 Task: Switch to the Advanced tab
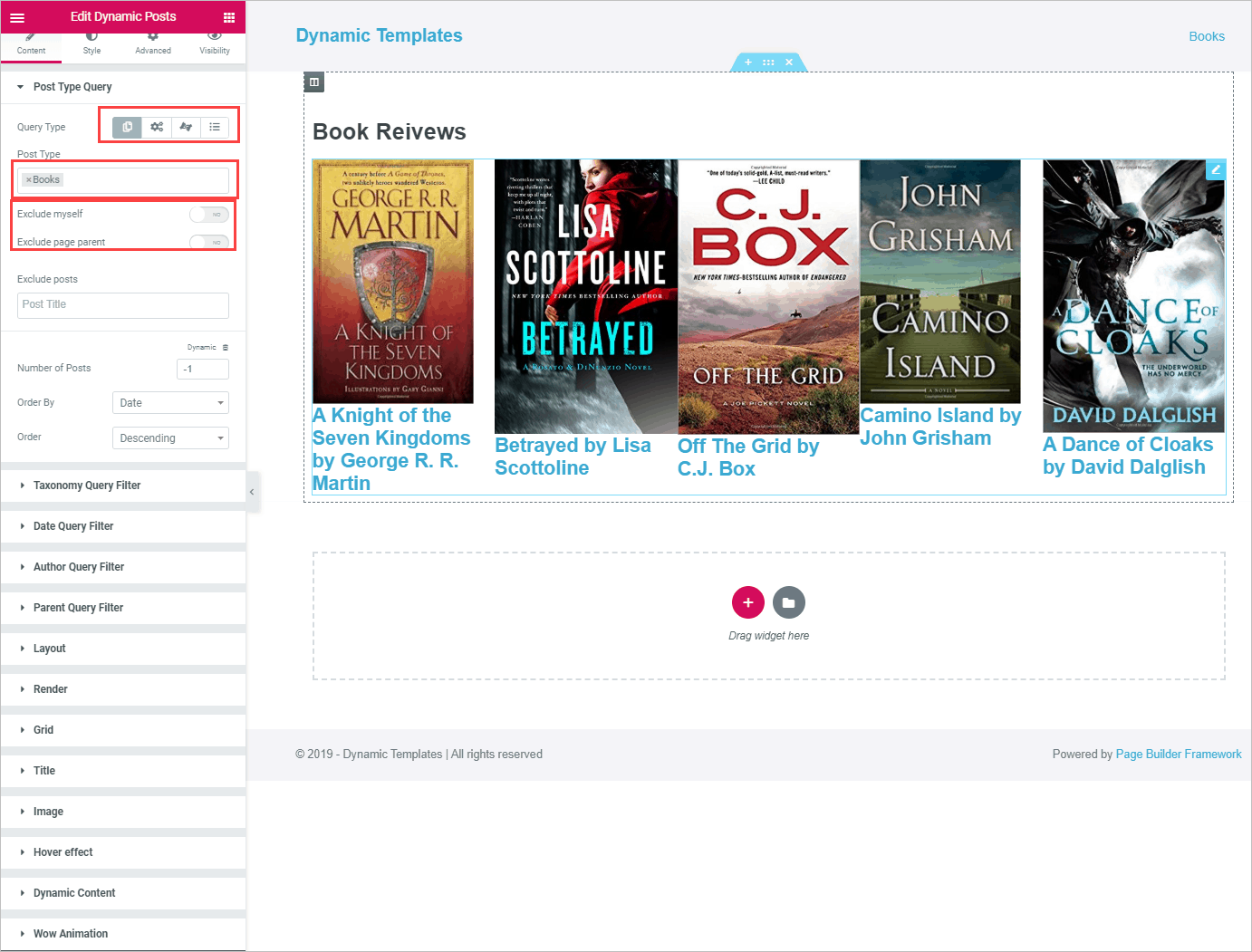click(153, 43)
